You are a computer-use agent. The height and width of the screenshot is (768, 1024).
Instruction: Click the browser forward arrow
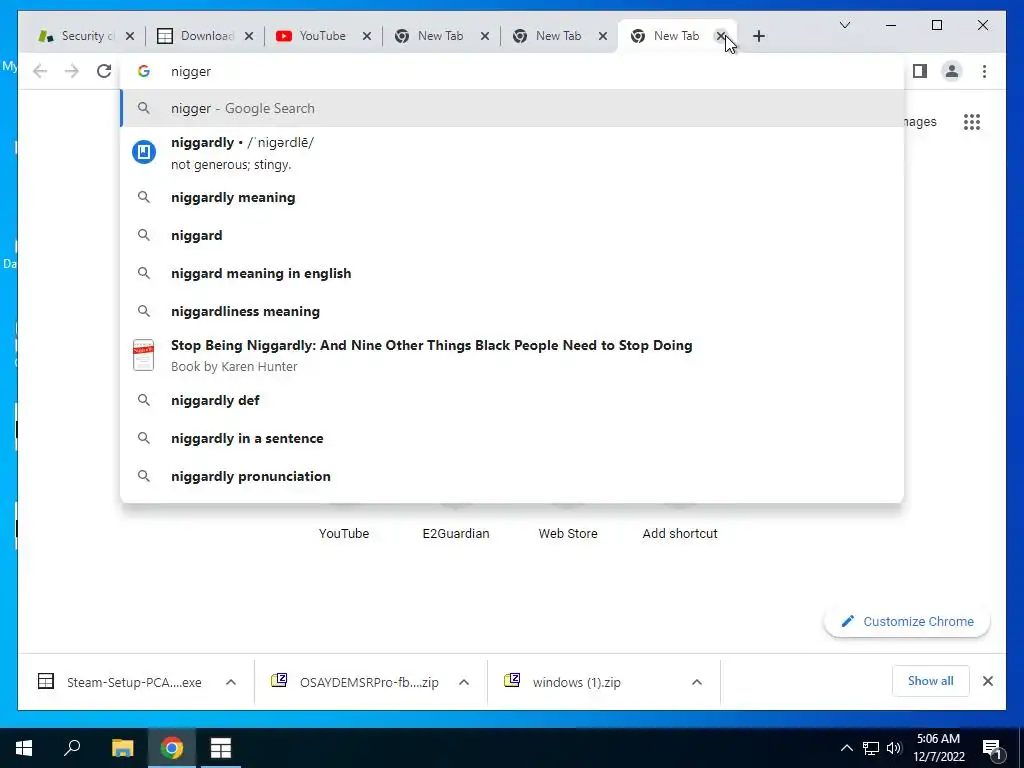(72, 71)
